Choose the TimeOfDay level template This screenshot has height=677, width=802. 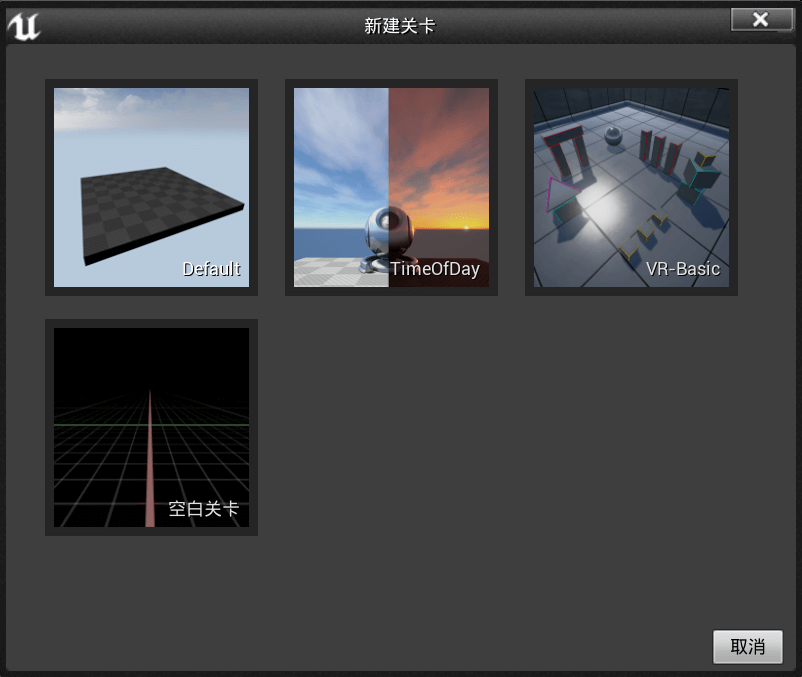point(391,187)
